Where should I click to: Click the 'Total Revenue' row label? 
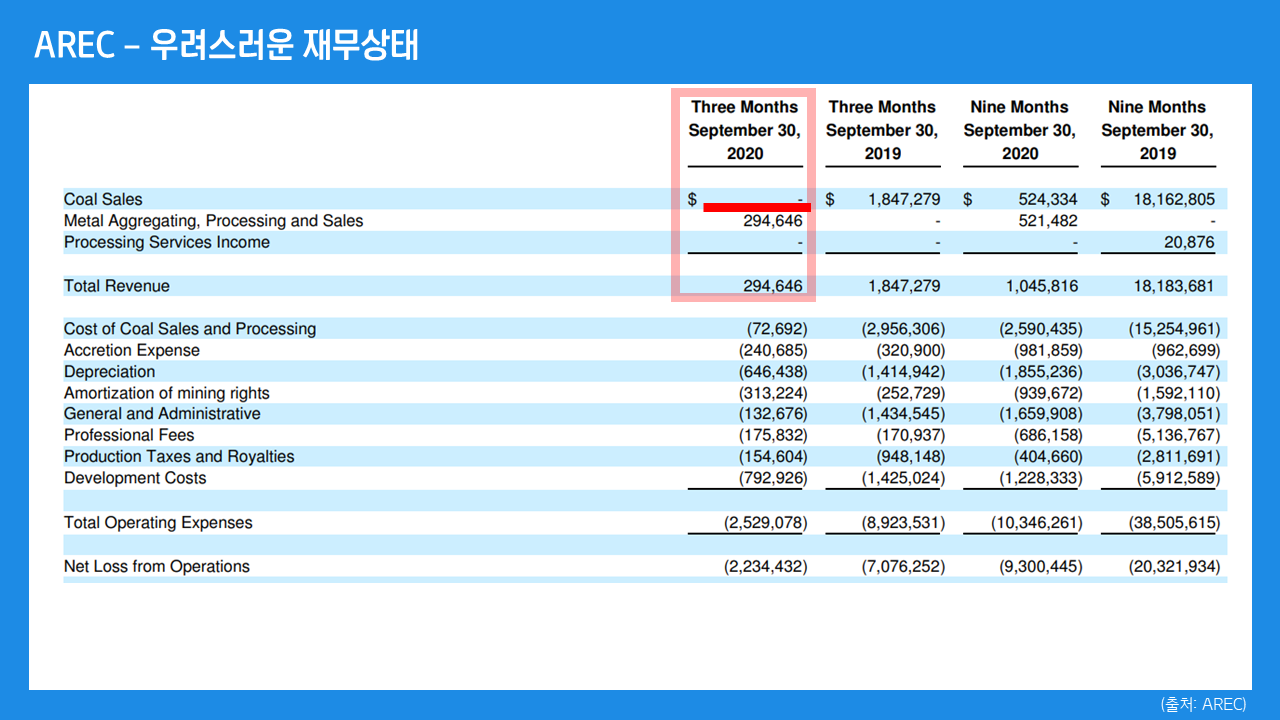117,286
